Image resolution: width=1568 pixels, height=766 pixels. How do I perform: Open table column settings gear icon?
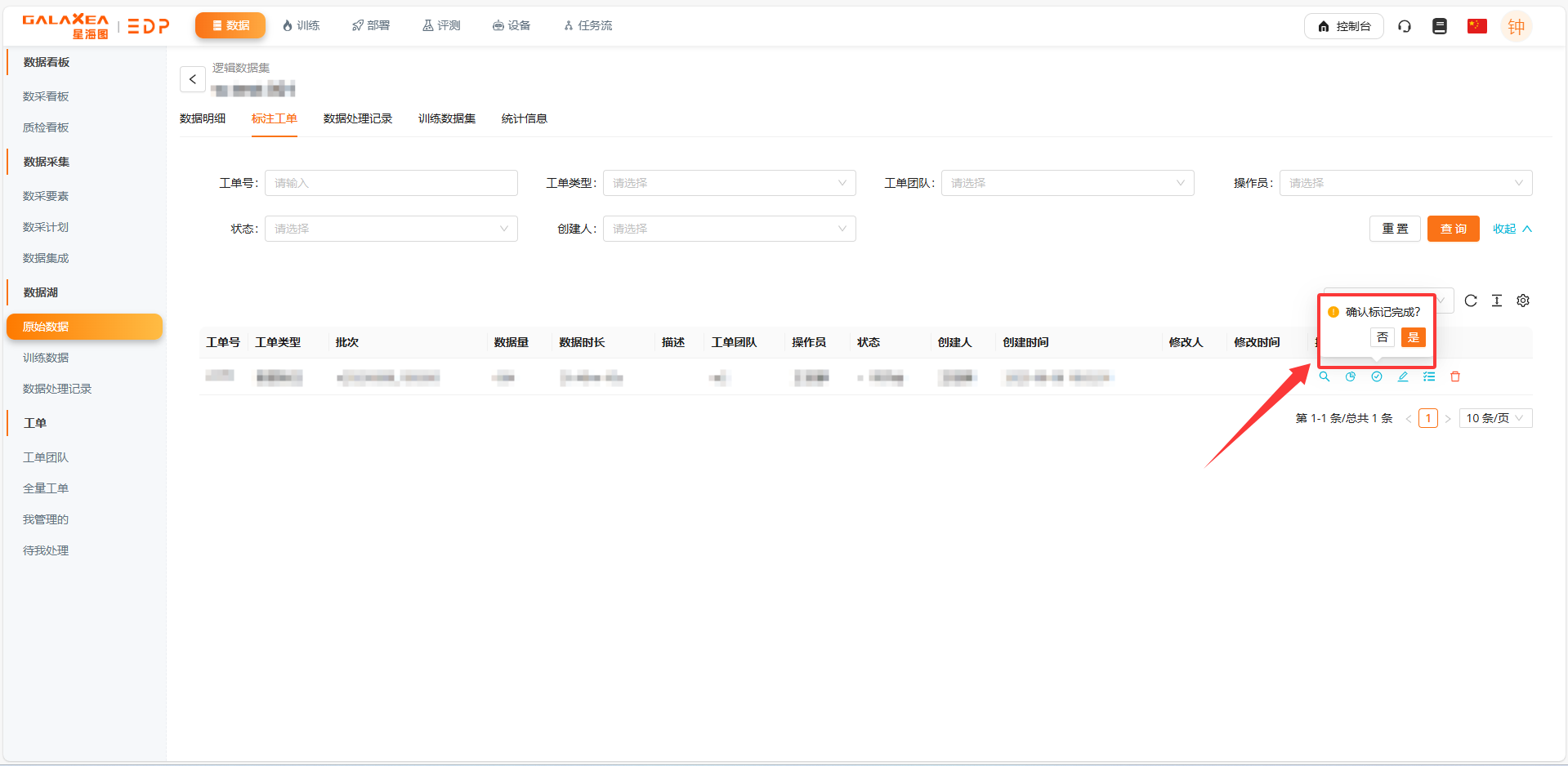point(1523,301)
